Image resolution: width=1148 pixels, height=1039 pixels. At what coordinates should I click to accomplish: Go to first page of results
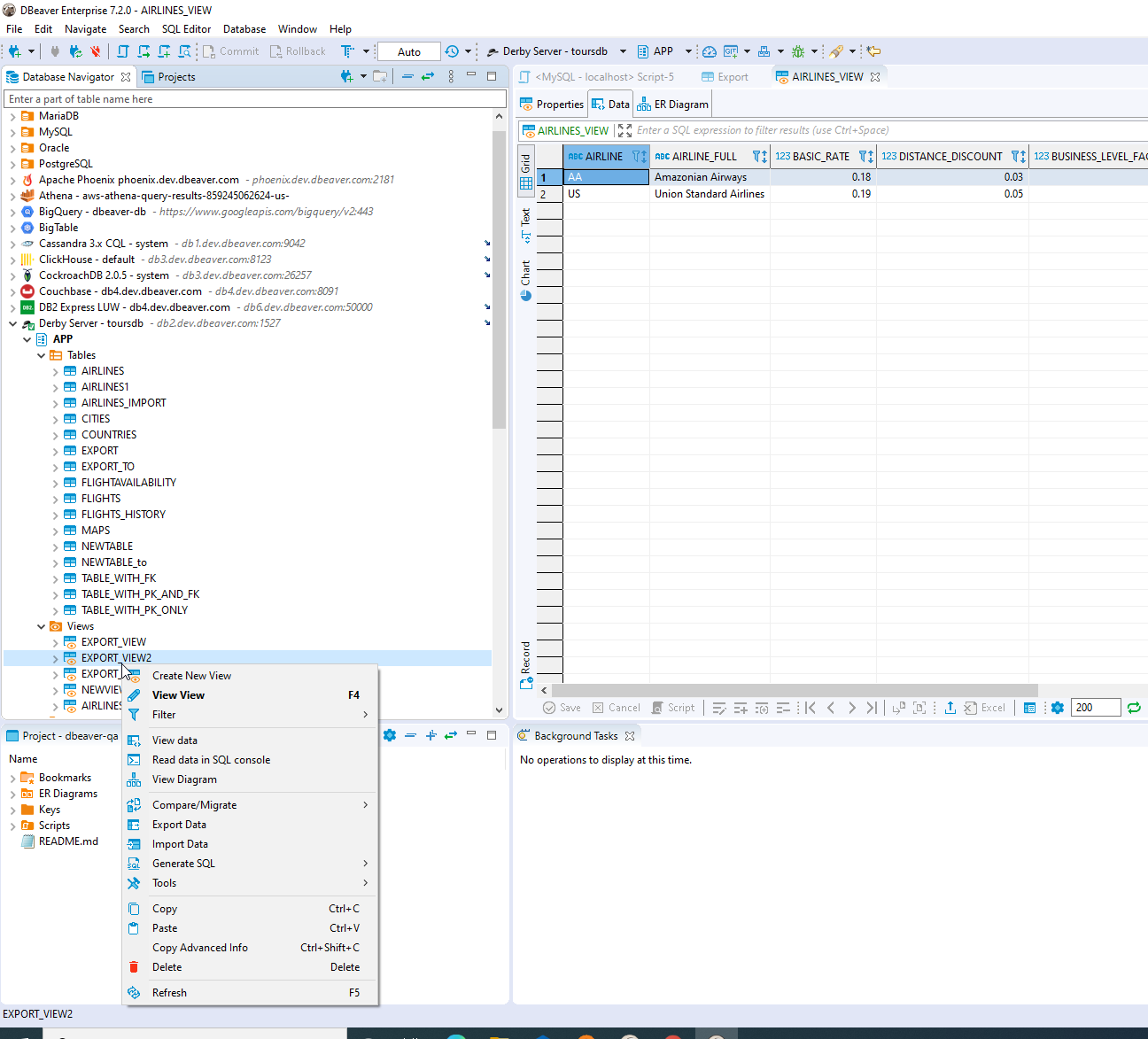(x=810, y=708)
